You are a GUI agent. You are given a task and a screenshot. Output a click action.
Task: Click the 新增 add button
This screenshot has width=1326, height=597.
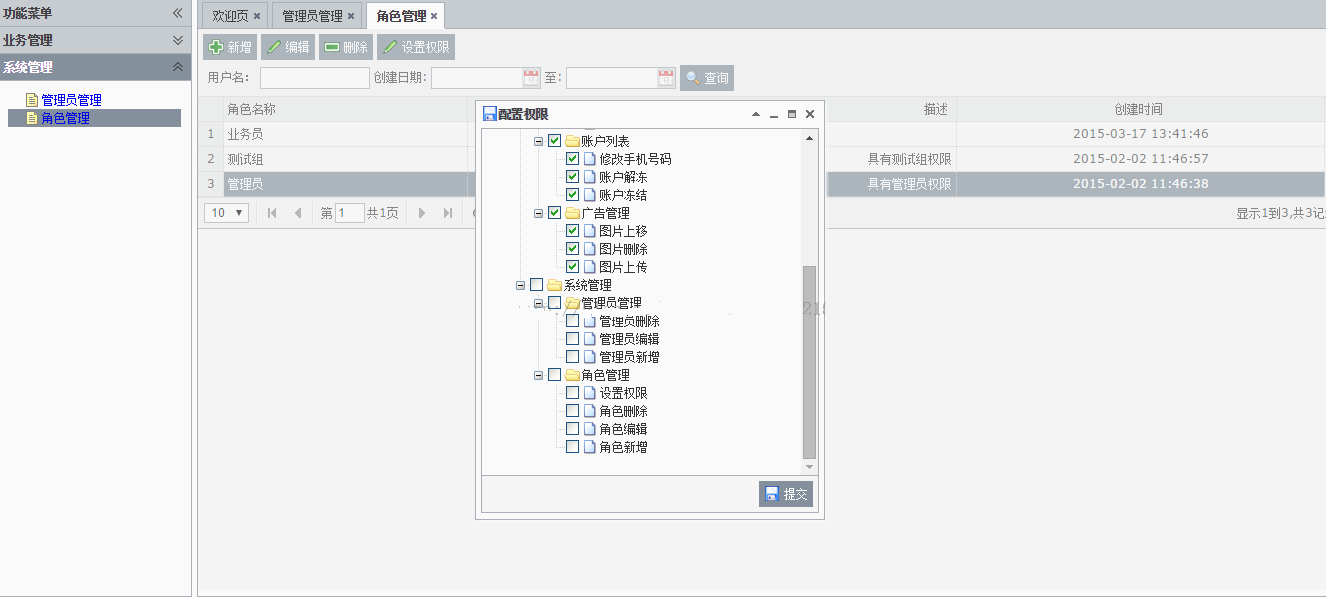pos(230,47)
